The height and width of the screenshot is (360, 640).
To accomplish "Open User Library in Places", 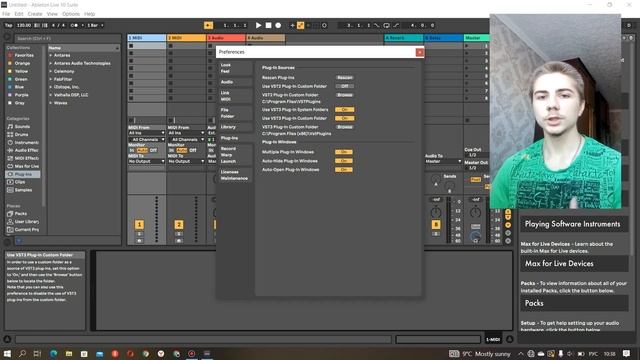I will (x=26, y=222).
